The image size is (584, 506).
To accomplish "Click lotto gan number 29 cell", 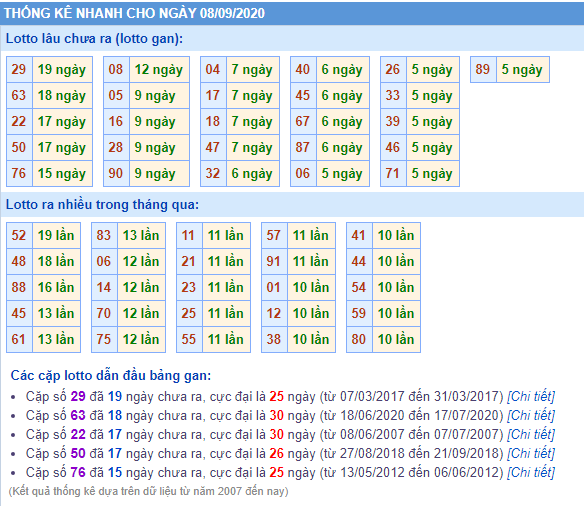I will [19, 70].
